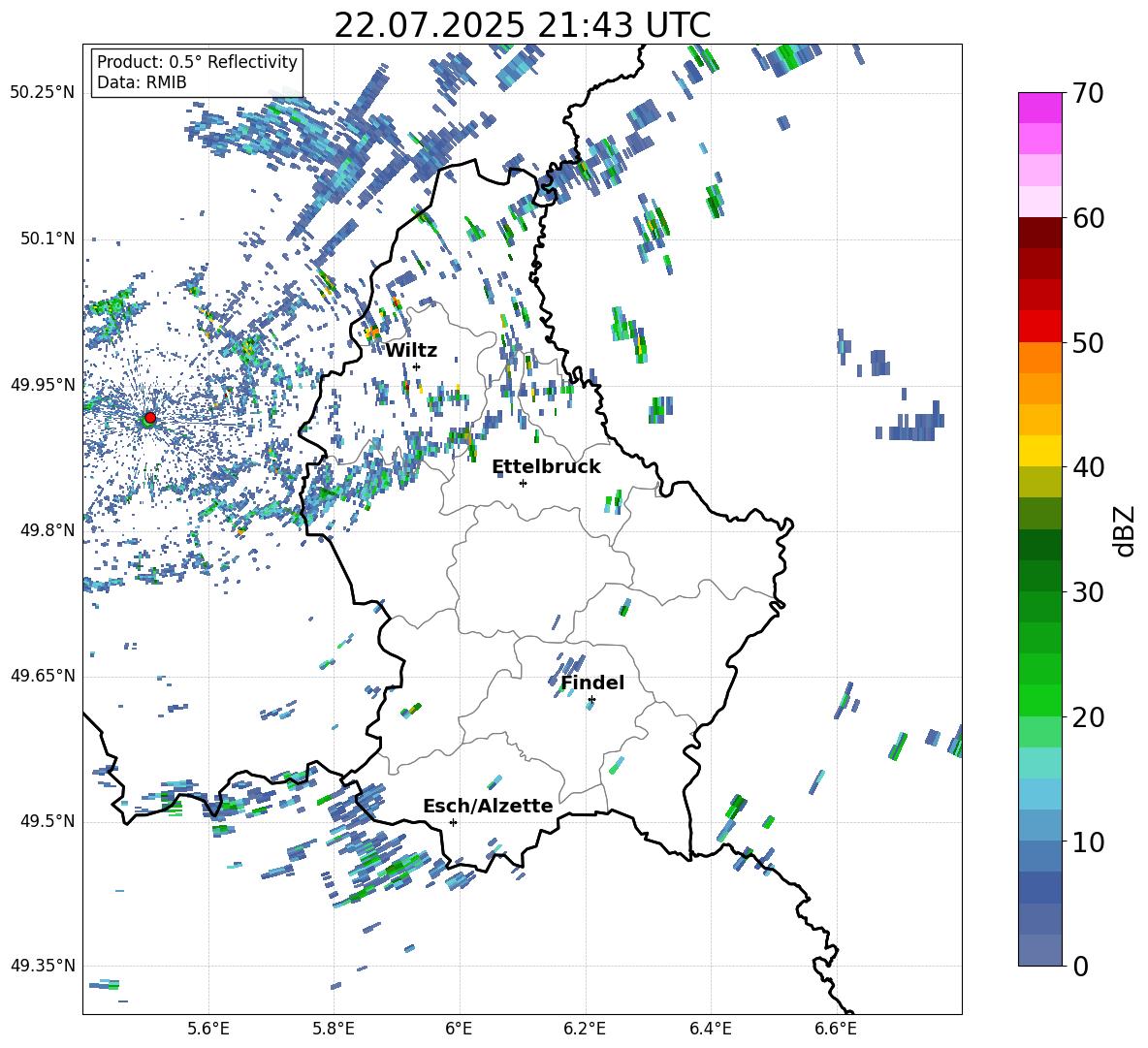Click the 50.25°N latitude label
Image resolution: width=1148 pixels, height=1048 pixels.
tap(43, 93)
